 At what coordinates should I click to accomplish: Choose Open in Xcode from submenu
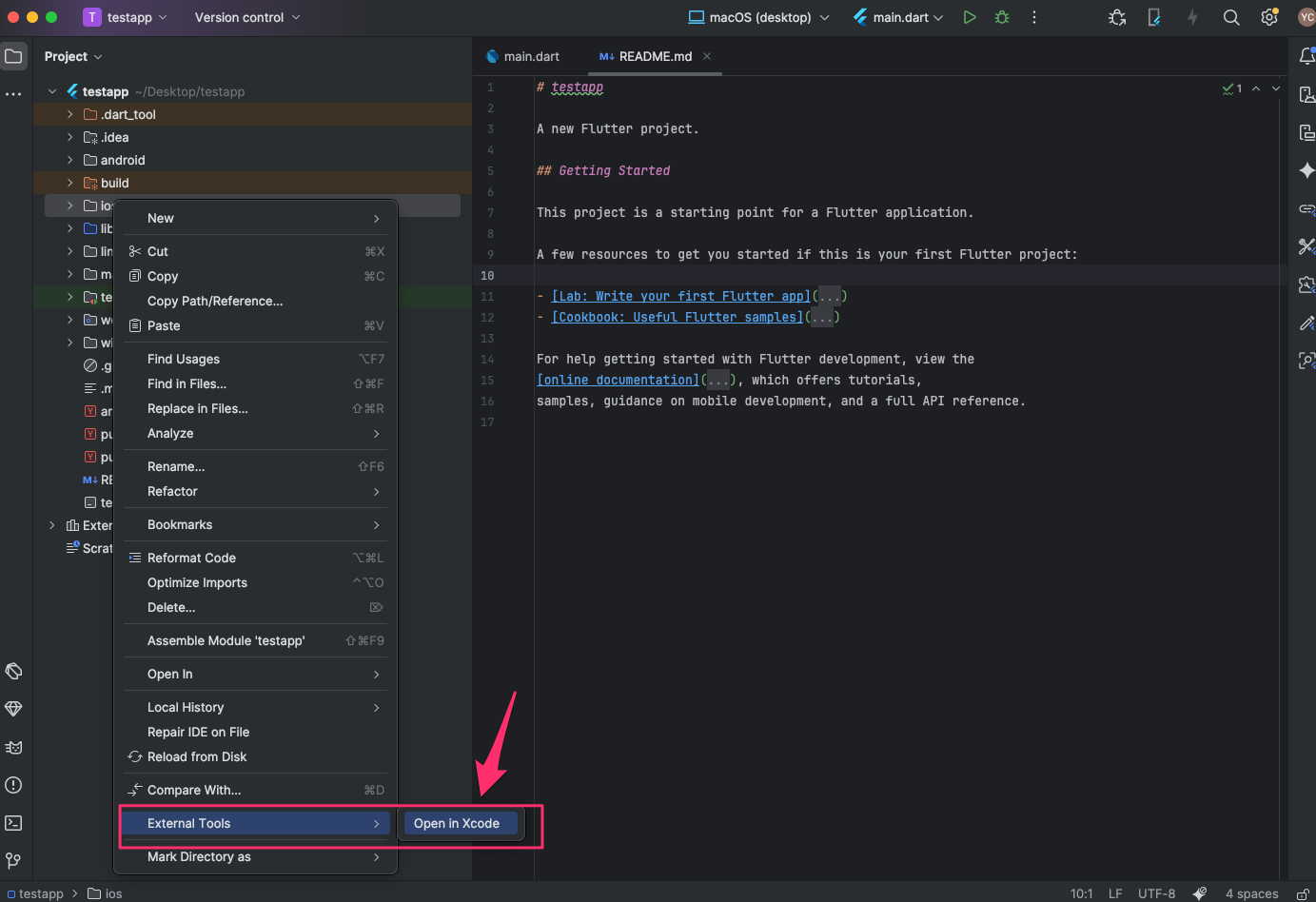[457, 823]
